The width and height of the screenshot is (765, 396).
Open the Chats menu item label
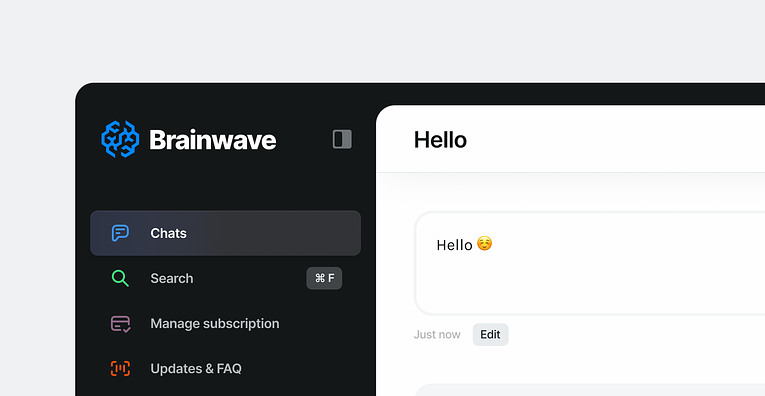click(168, 233)
